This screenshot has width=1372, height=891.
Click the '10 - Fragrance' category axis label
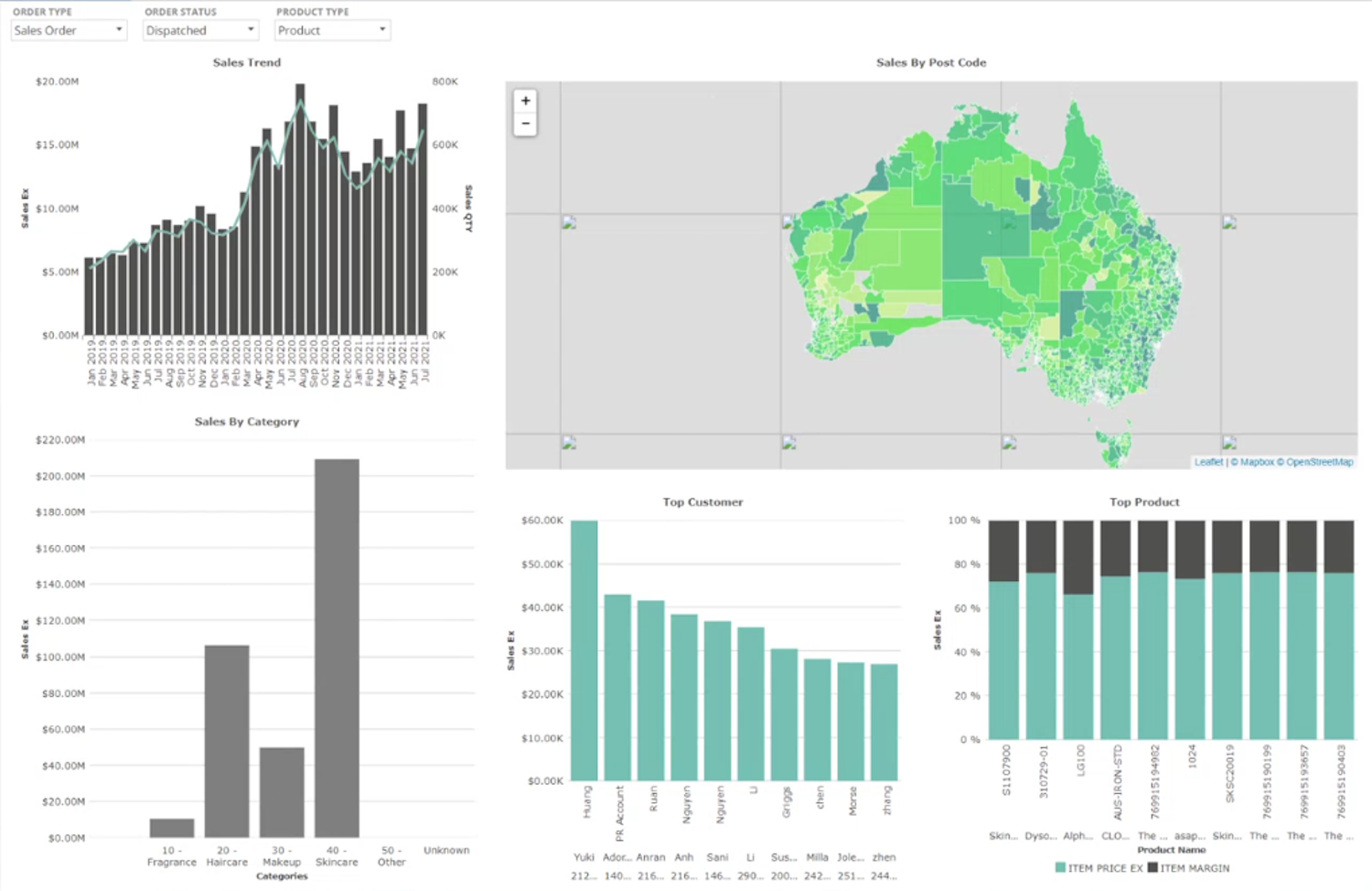(x=172, y=856)
